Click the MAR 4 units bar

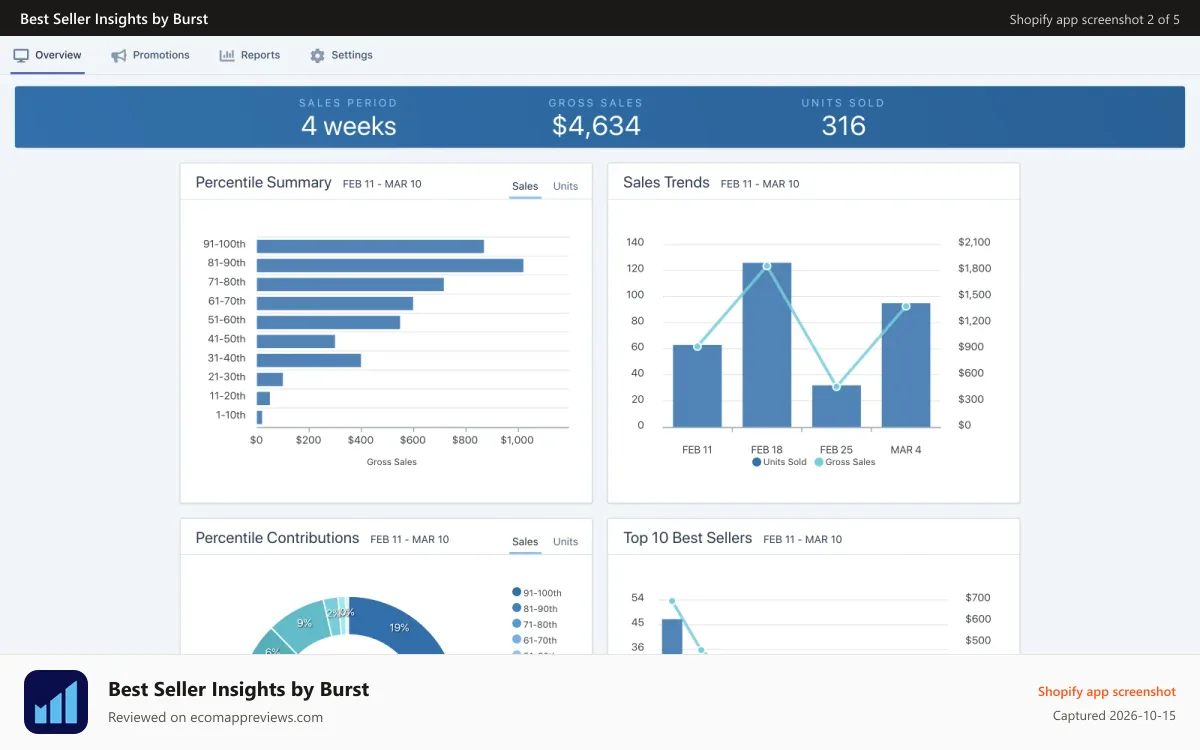point(906,365)
